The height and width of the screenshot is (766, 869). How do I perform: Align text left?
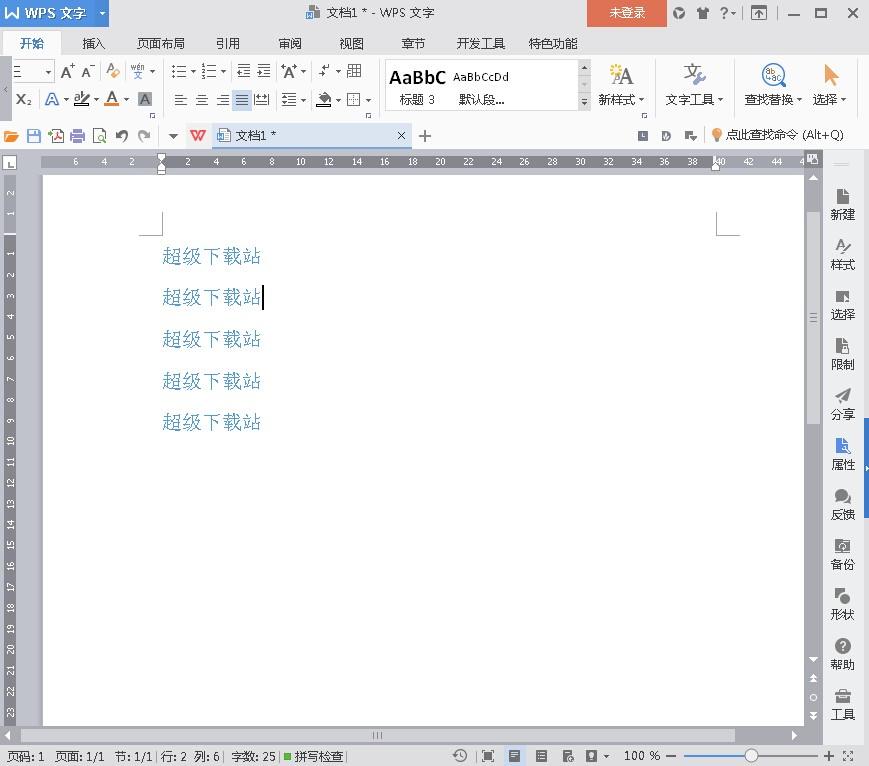point(180,100)
